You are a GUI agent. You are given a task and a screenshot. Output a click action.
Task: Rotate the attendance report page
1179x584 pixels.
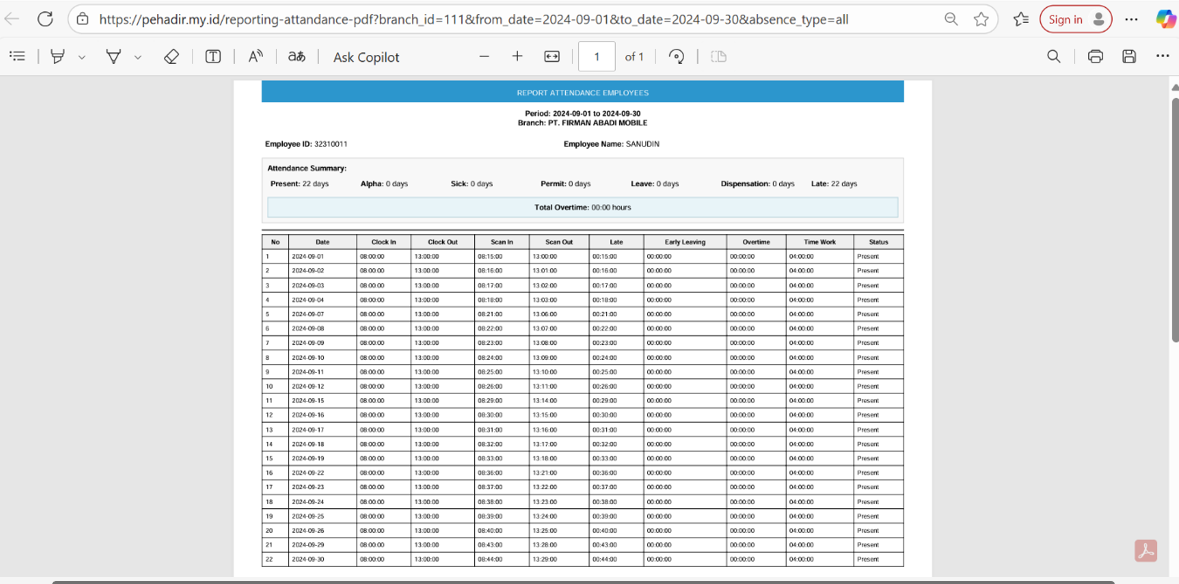point(677,56)
